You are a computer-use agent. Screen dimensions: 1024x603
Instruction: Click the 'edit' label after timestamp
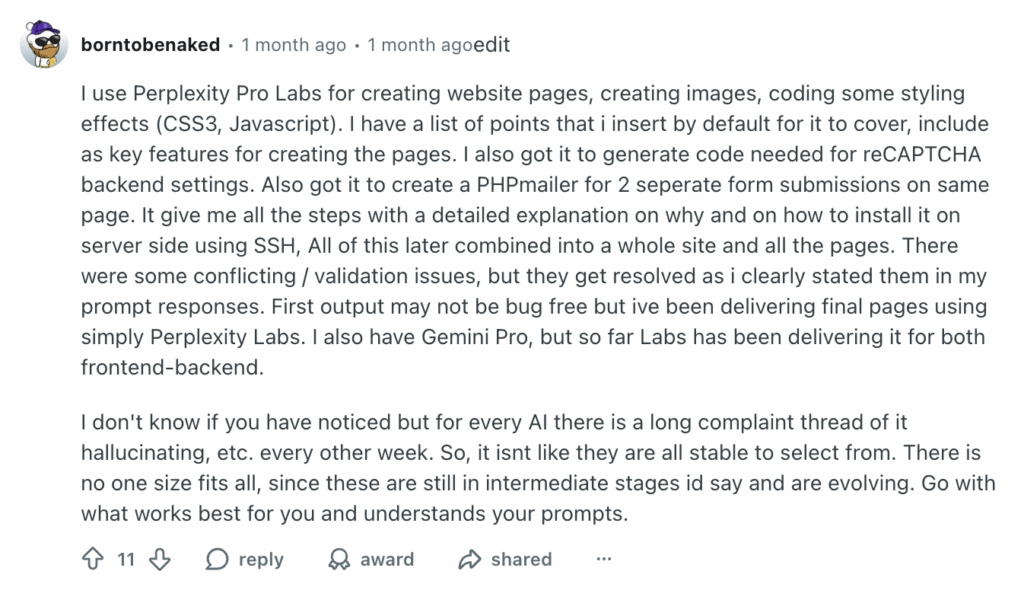(492, 45)
